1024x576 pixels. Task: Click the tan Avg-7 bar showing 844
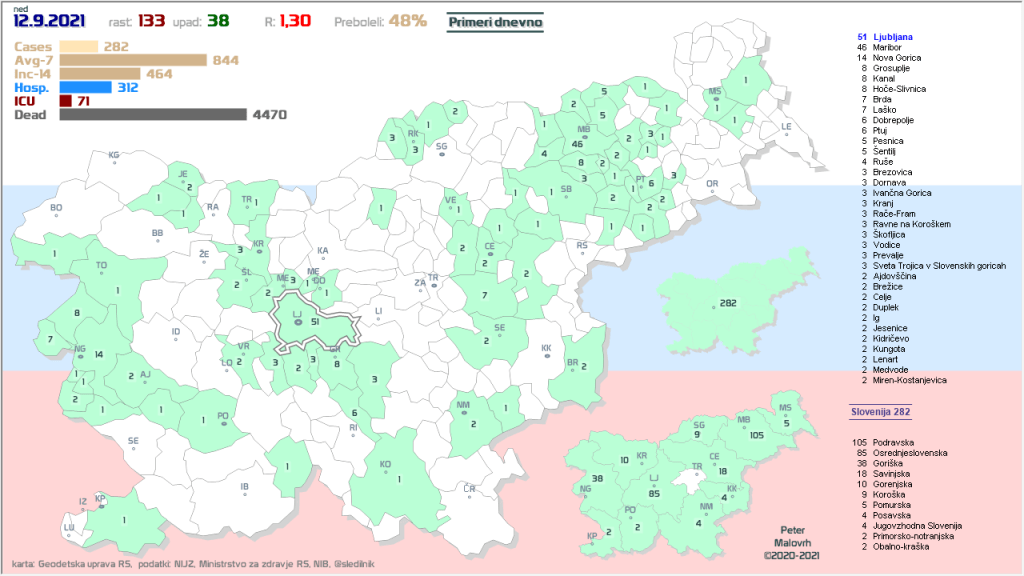point(133,60)
